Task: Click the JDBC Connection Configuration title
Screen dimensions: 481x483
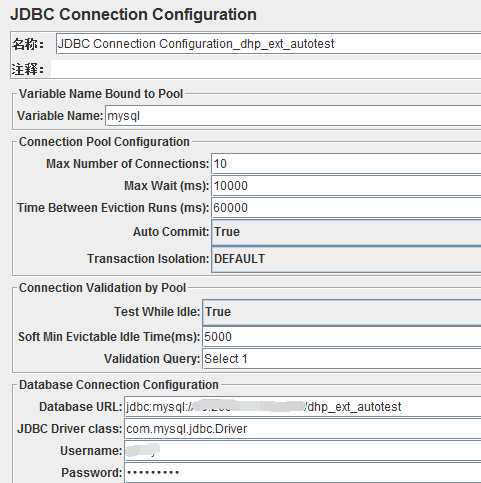Action: (133, 15)
